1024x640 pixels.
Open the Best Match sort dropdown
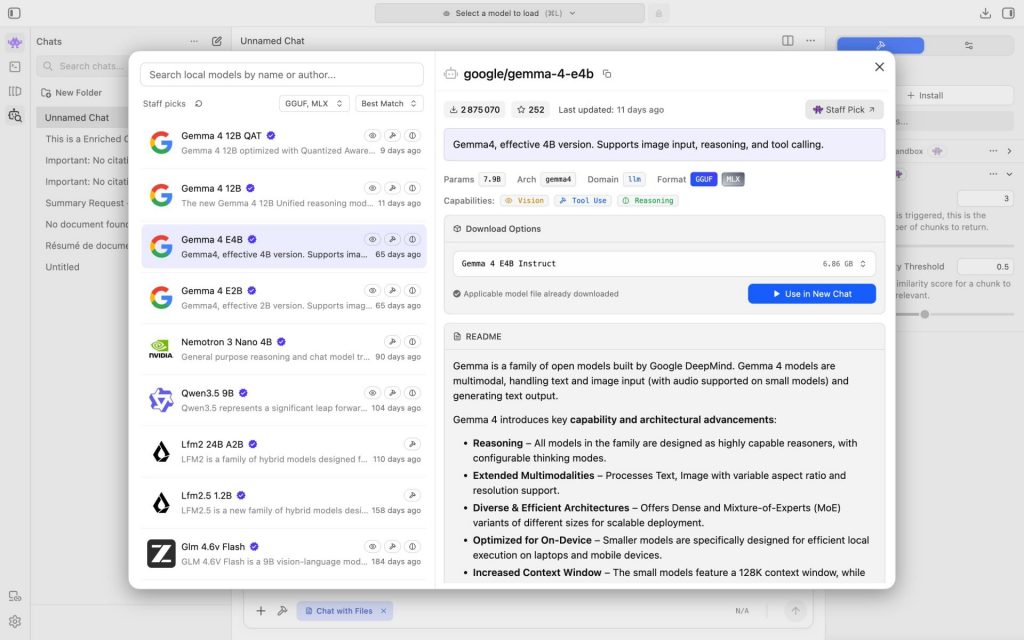tap(389, 103)
